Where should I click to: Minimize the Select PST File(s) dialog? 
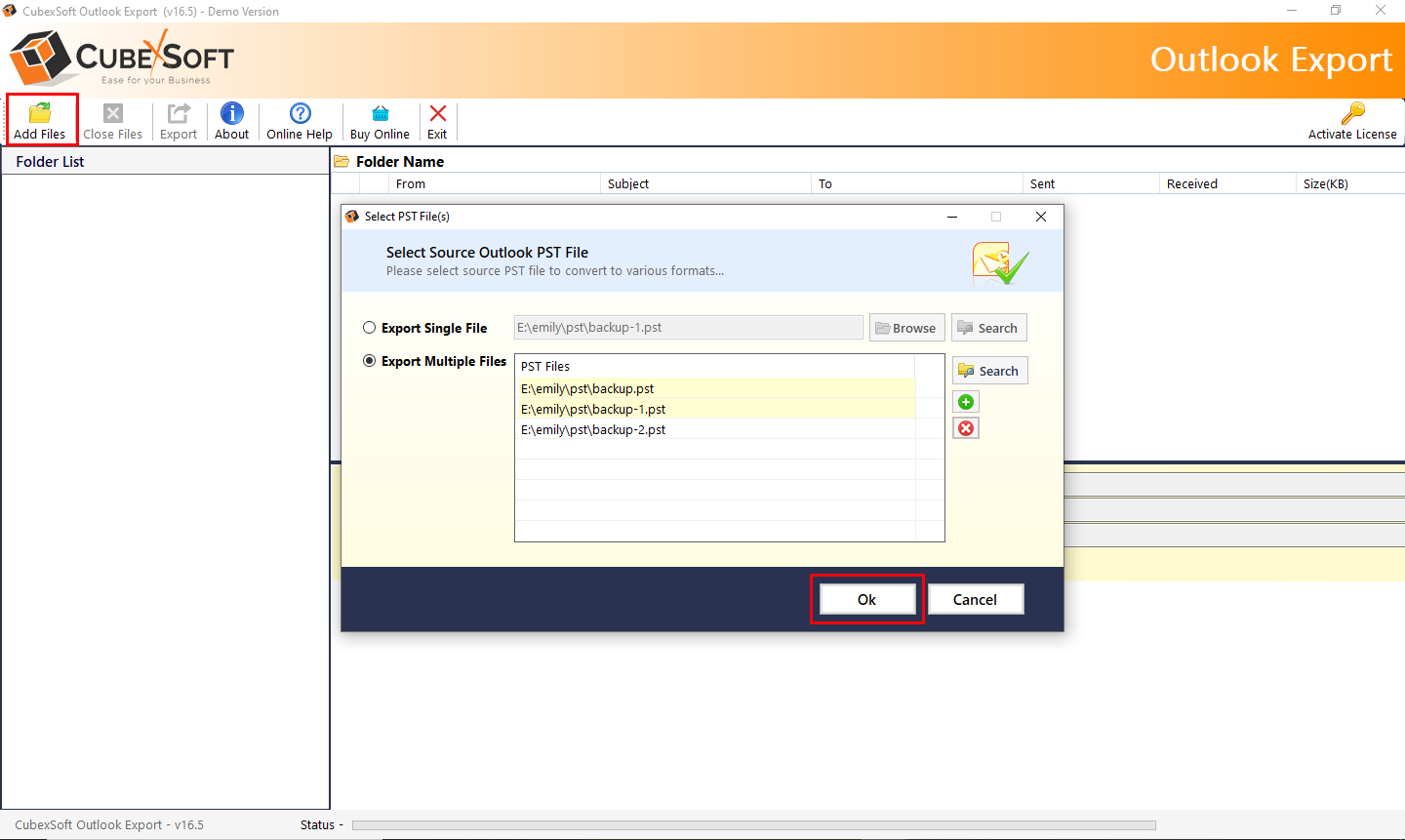click(x=952, y=217)
